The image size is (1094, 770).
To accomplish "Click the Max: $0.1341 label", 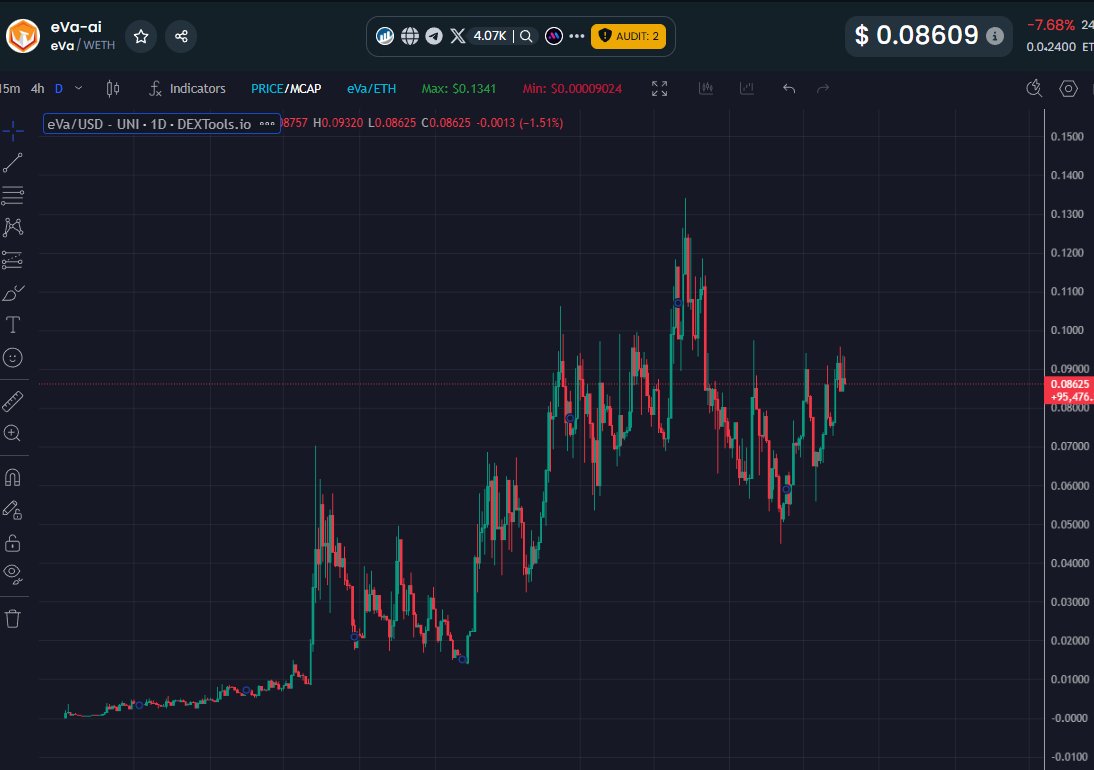I will coord(458,89).
